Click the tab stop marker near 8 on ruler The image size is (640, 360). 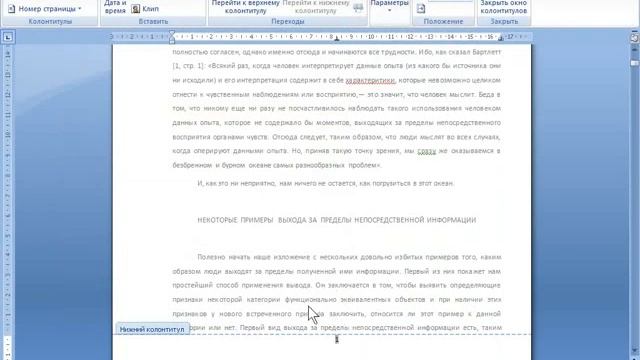337,39
